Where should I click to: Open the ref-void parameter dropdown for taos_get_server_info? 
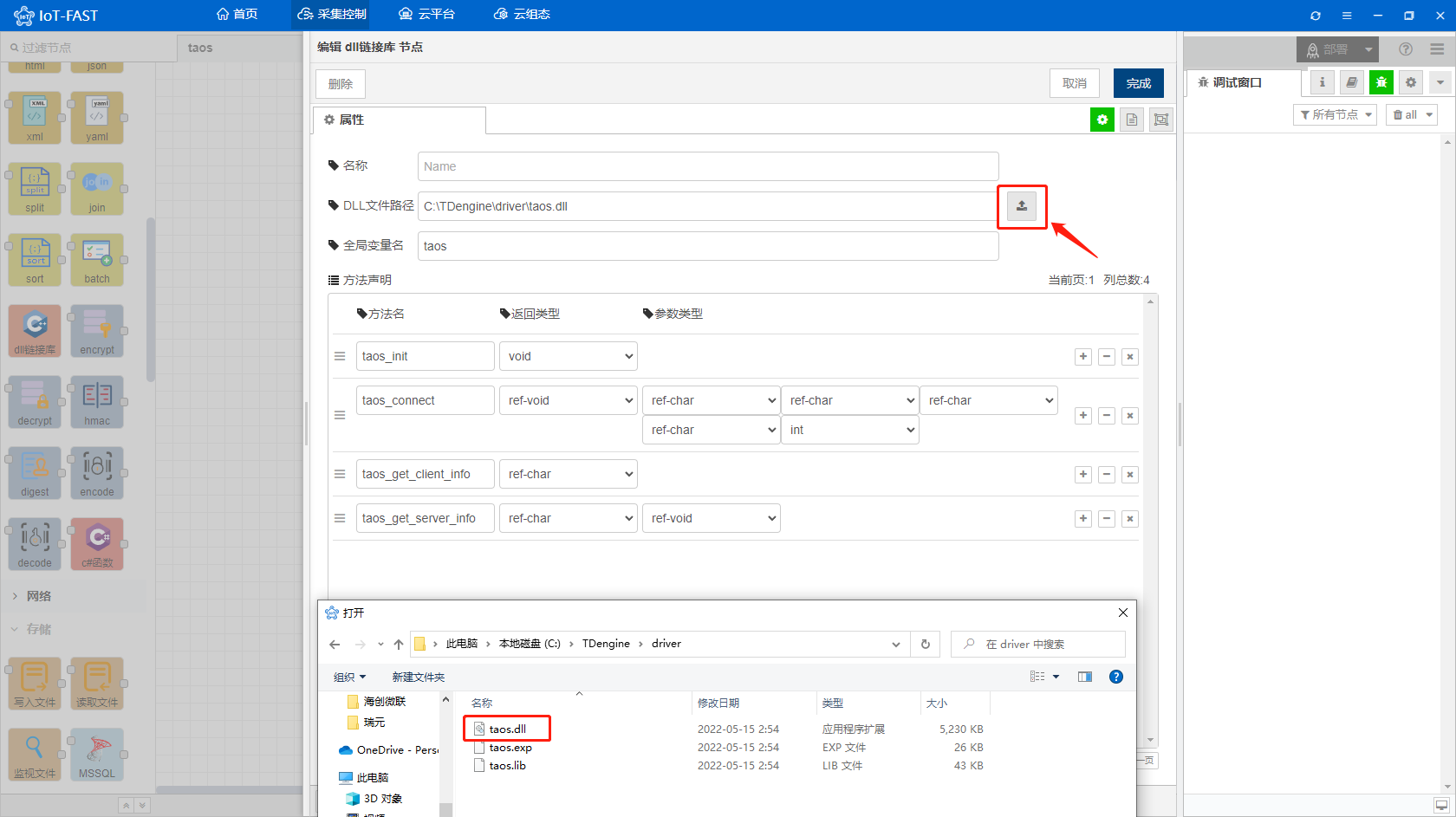pyautogui.click(x=712, y=518)
